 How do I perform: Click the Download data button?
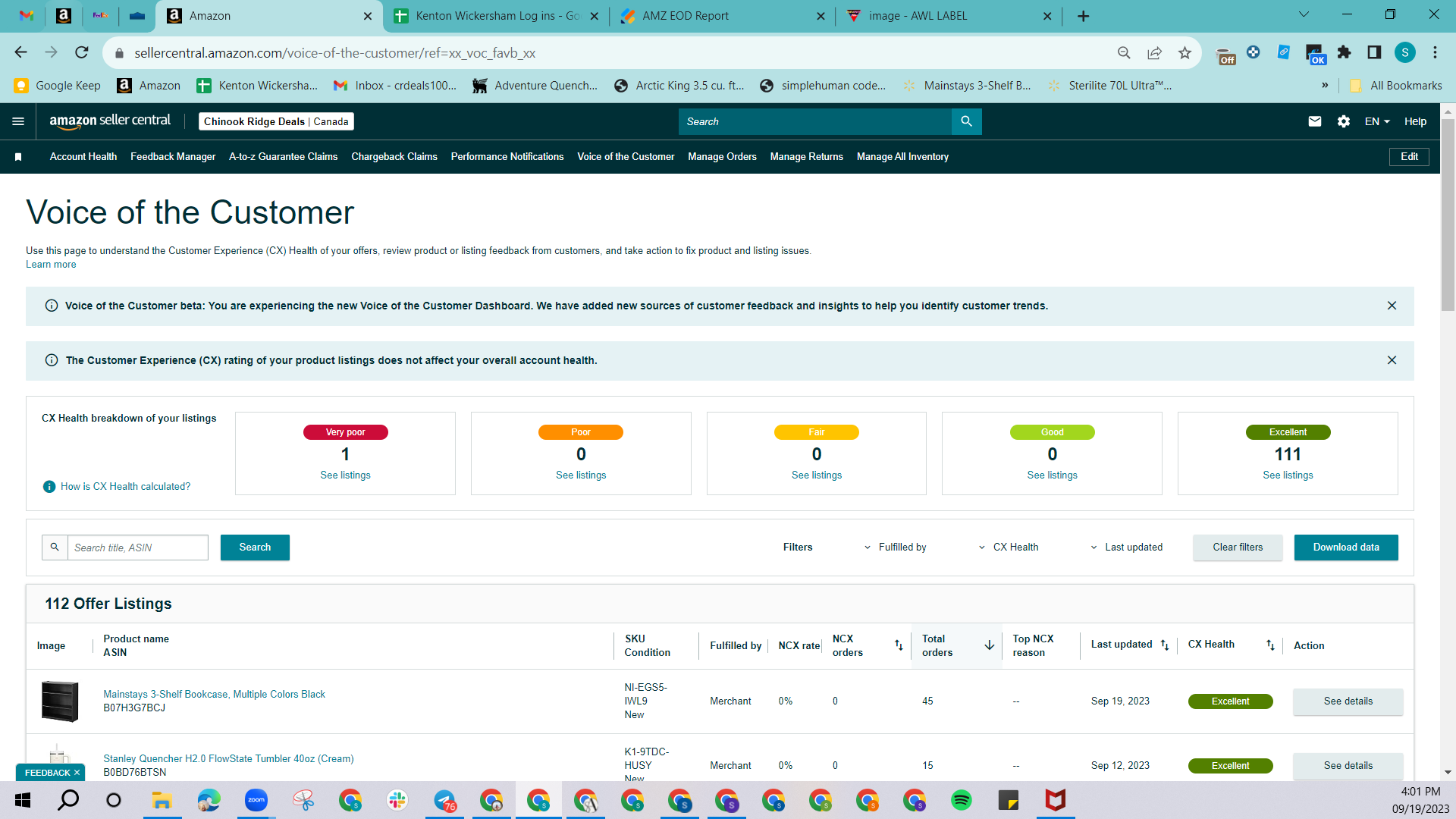(1346, 548)
